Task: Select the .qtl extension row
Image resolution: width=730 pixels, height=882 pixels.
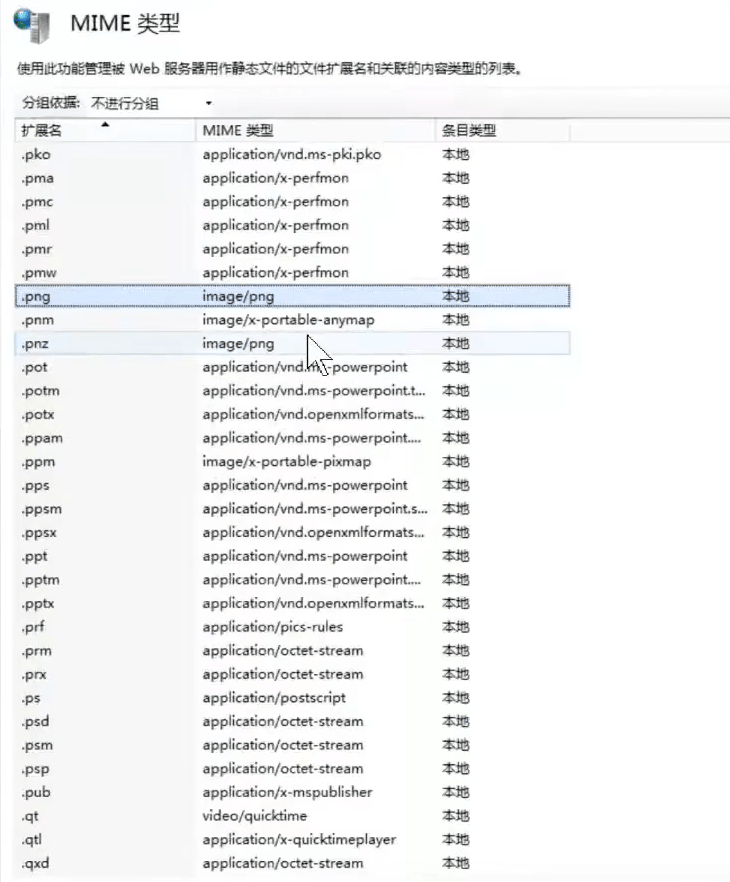Action: [292, 839]
